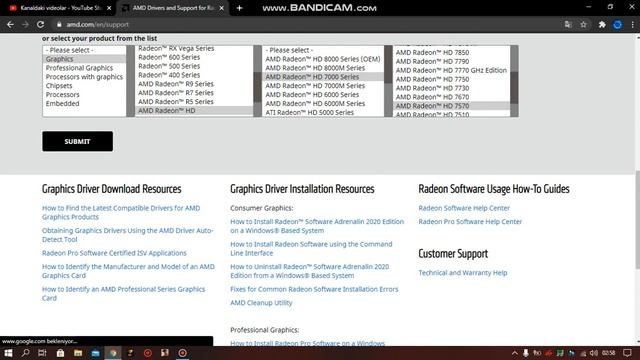Open a new browser tab
This screenshot has width=640, height=360.
pyautogui.click(x=240, y=8)
